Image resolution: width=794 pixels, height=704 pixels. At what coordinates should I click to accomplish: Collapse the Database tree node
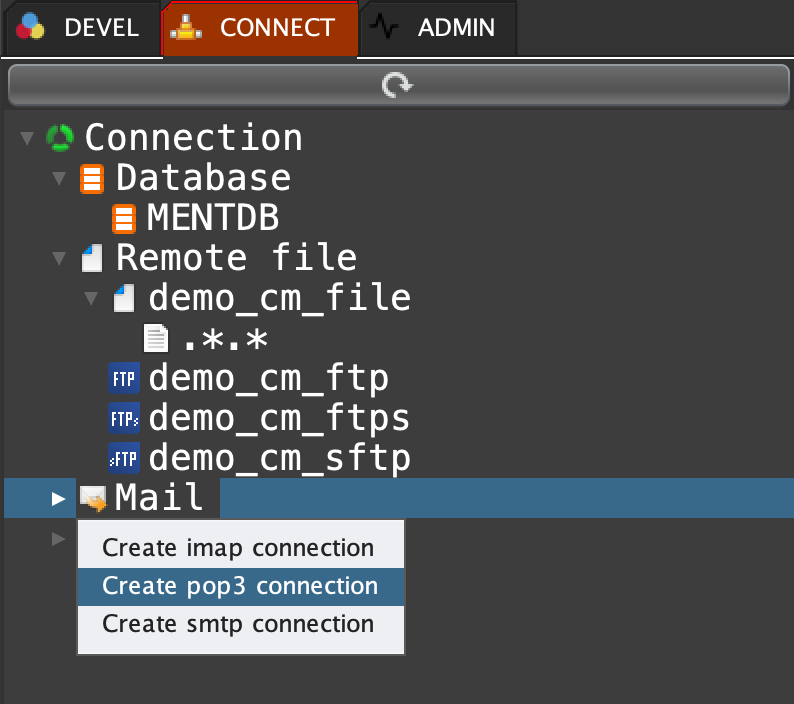point(59,179)
